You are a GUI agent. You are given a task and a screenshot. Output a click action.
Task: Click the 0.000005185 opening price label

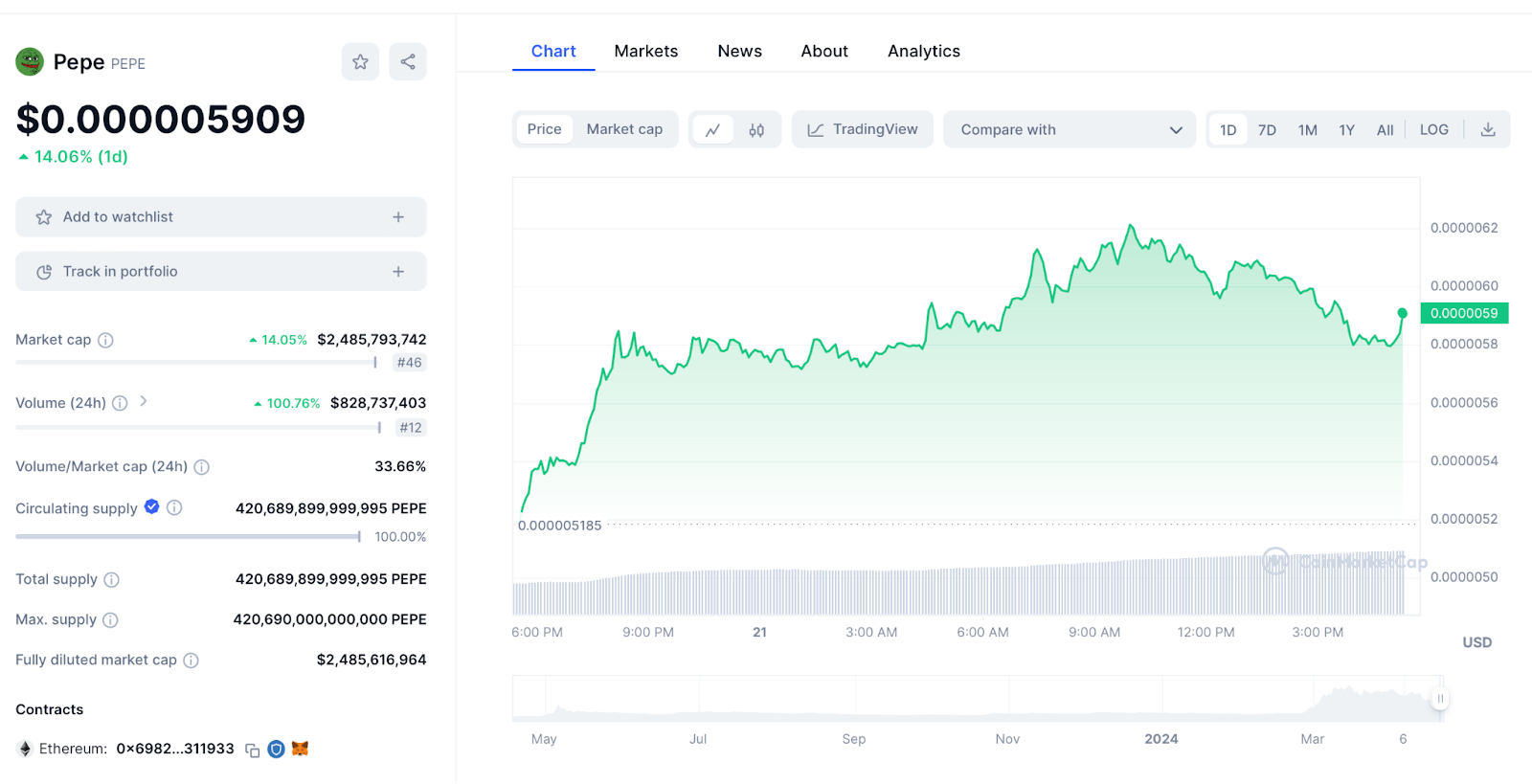[559, 526]
